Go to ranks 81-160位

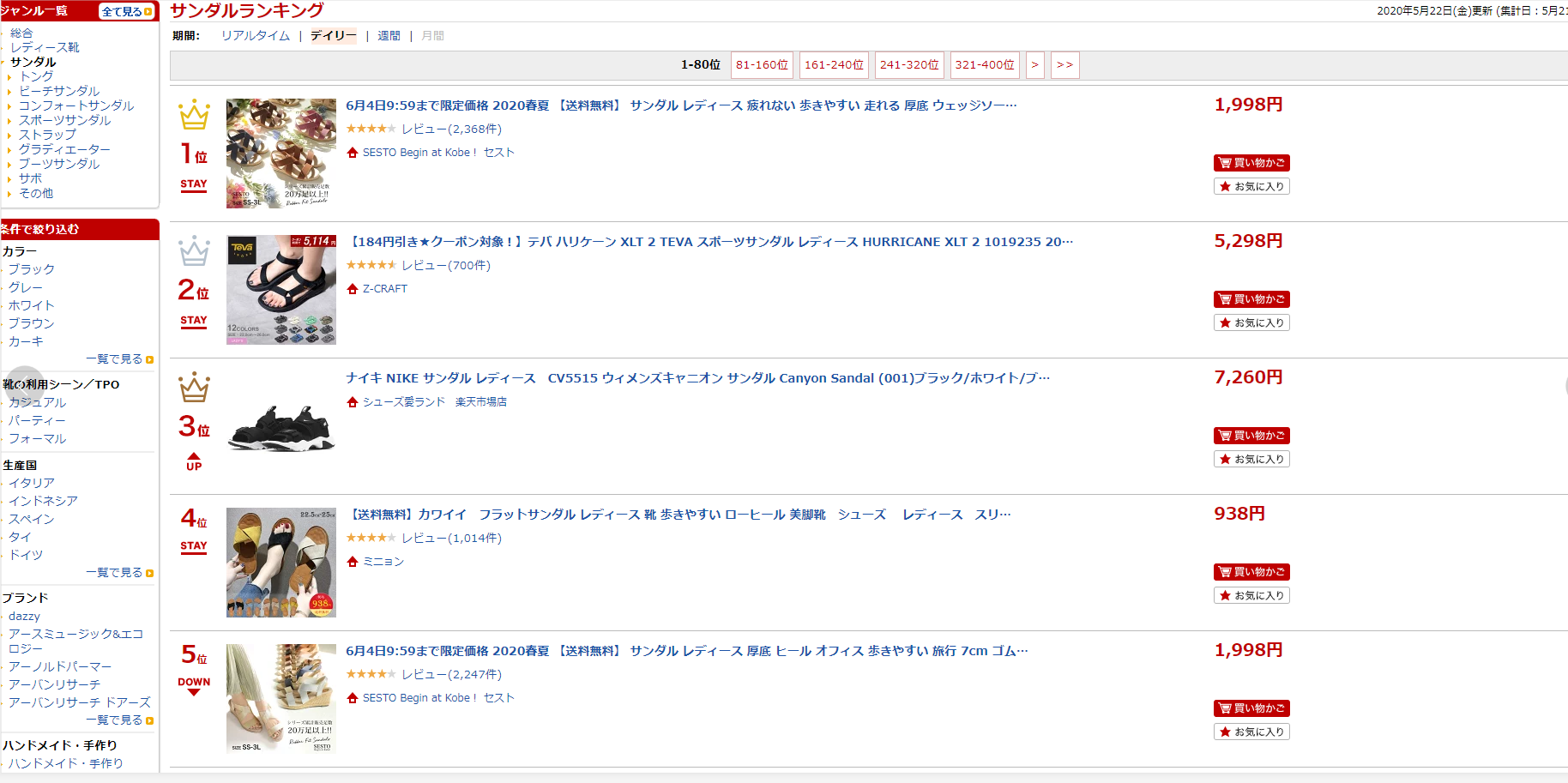coord(762,65)
